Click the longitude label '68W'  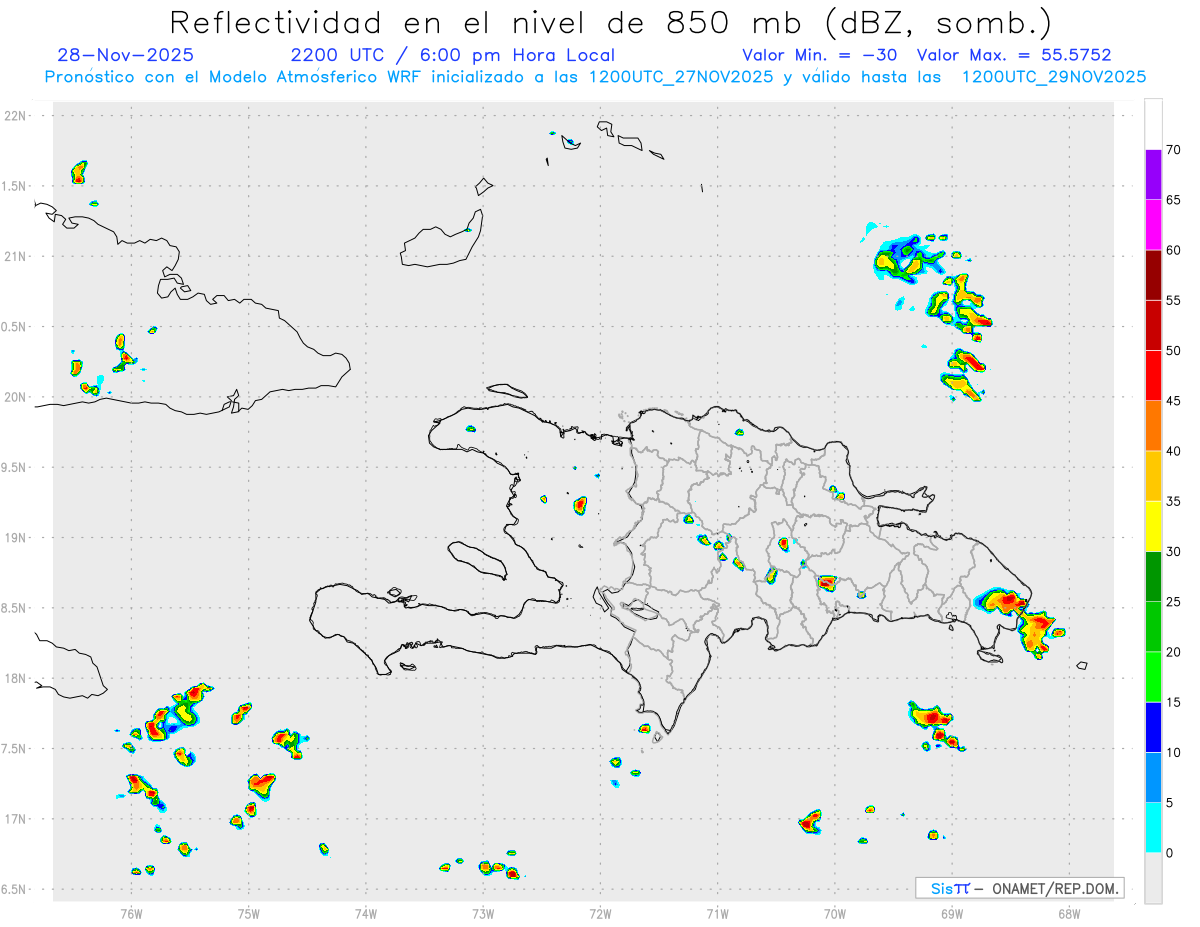[1069, 913]
